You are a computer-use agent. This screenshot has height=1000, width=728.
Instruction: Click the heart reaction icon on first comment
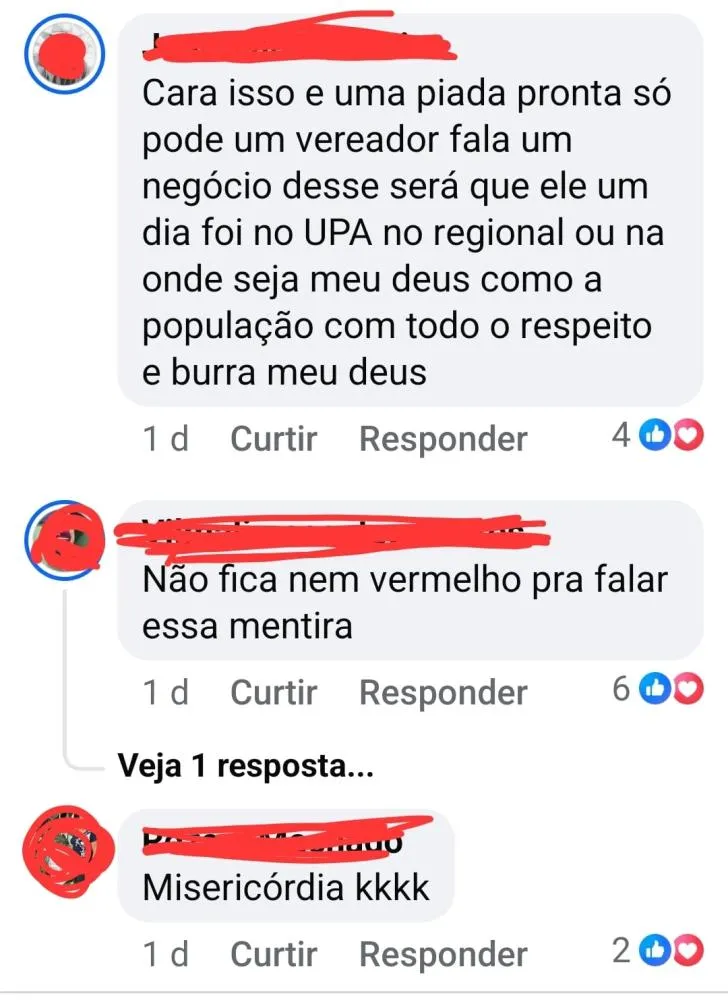point(687,436)
